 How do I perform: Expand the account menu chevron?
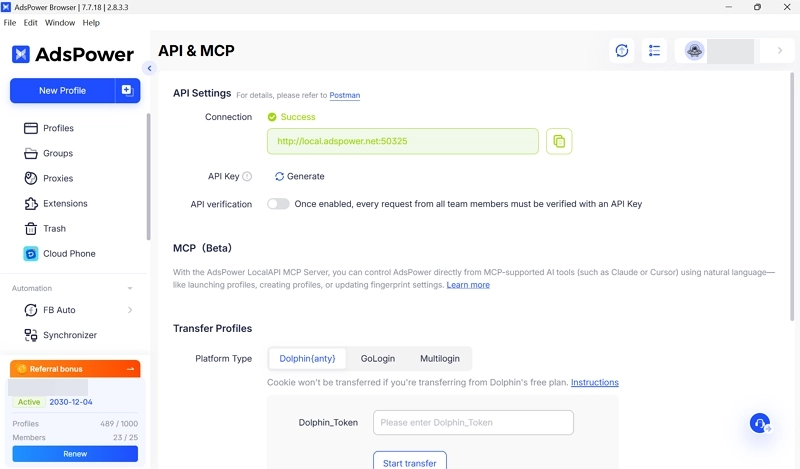pos(780,51)
